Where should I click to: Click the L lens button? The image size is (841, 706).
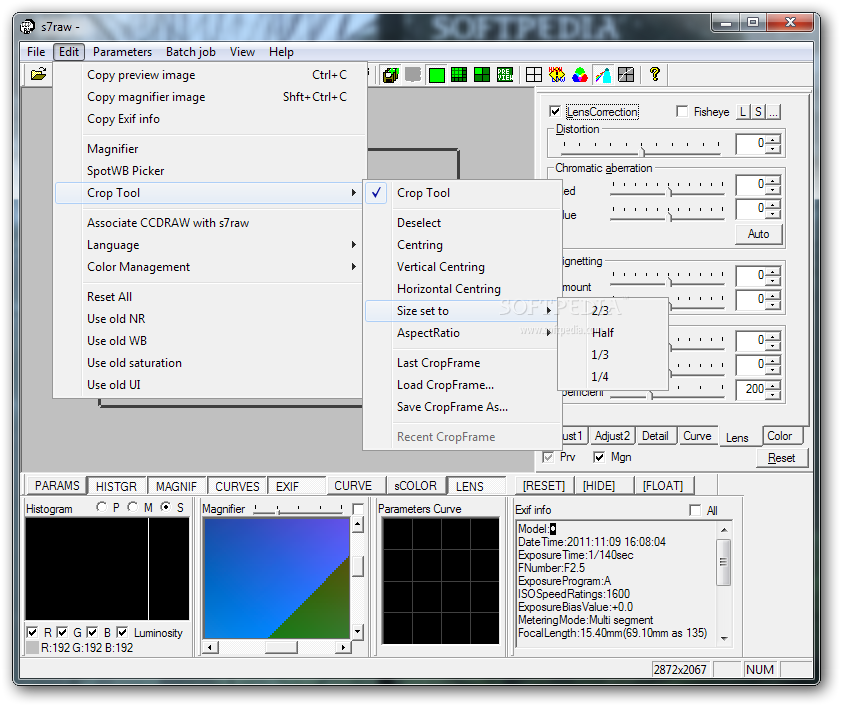(742, 112)
